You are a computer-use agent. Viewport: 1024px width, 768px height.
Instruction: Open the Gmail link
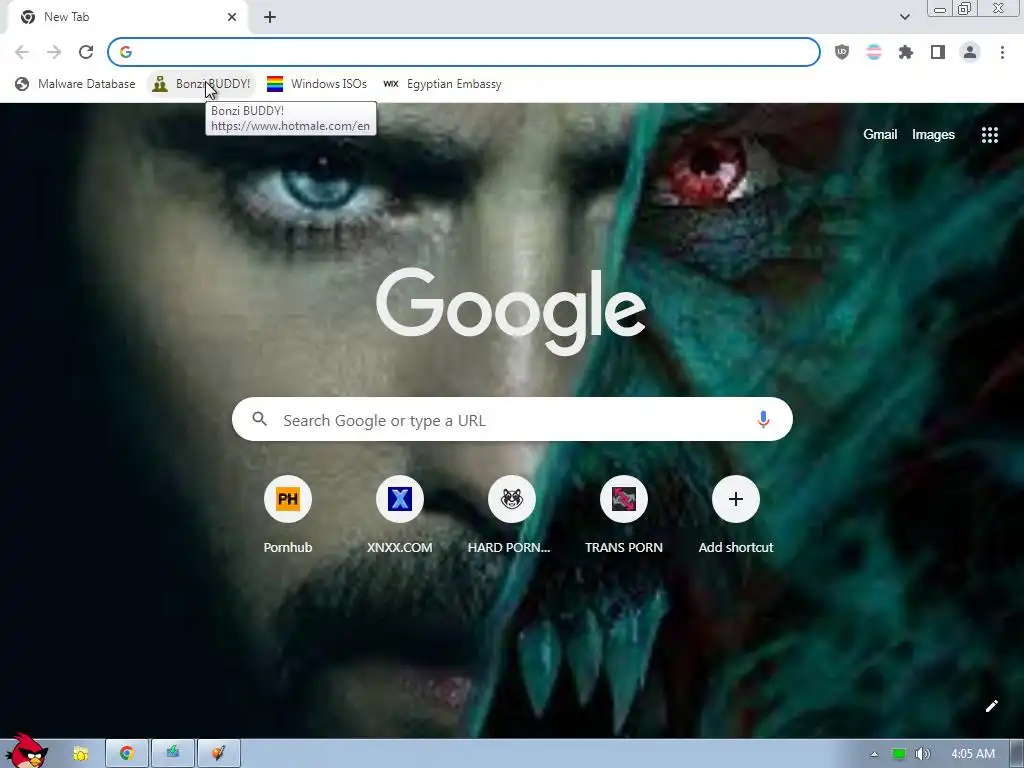coord(880,135)
